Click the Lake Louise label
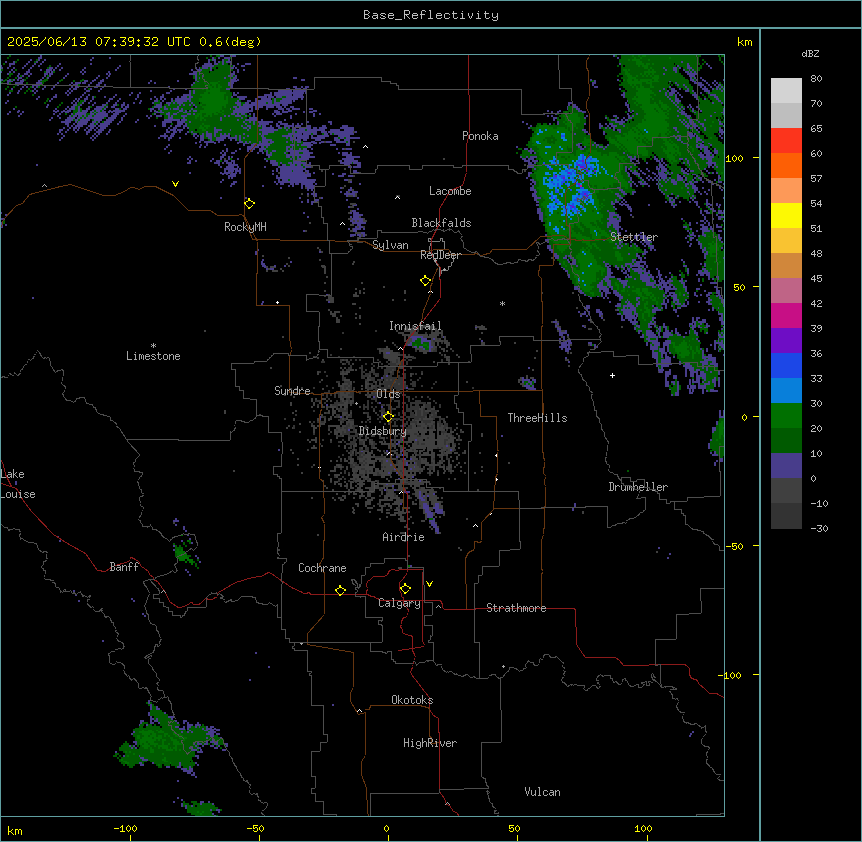862x842 pixels. point(18,484)
